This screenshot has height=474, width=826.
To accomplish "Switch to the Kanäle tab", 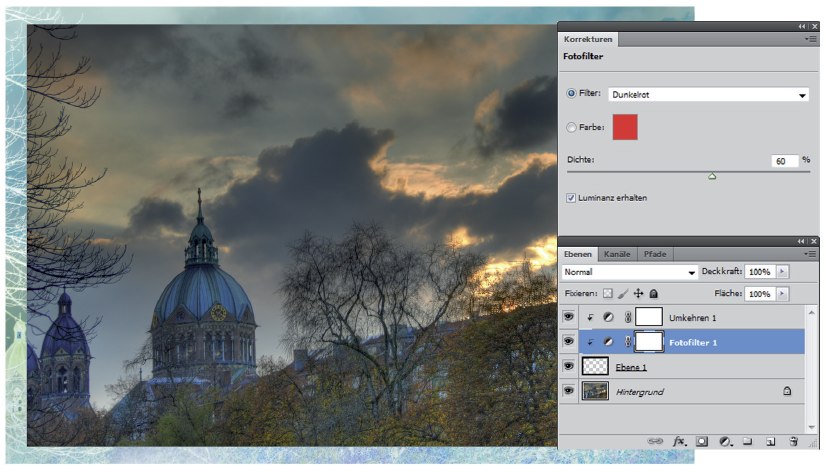I will [x=616, y=254].
